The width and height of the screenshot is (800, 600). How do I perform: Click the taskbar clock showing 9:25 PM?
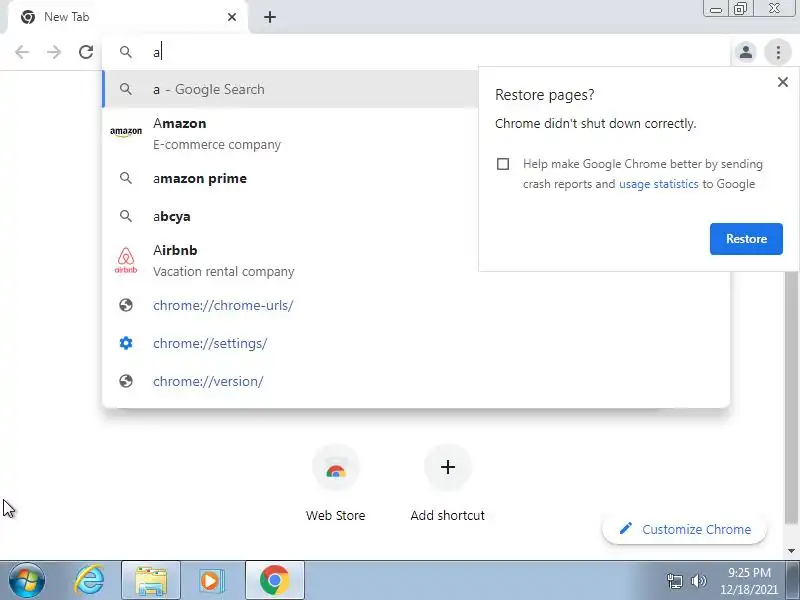pyautogui.click(x=748, y=581)
